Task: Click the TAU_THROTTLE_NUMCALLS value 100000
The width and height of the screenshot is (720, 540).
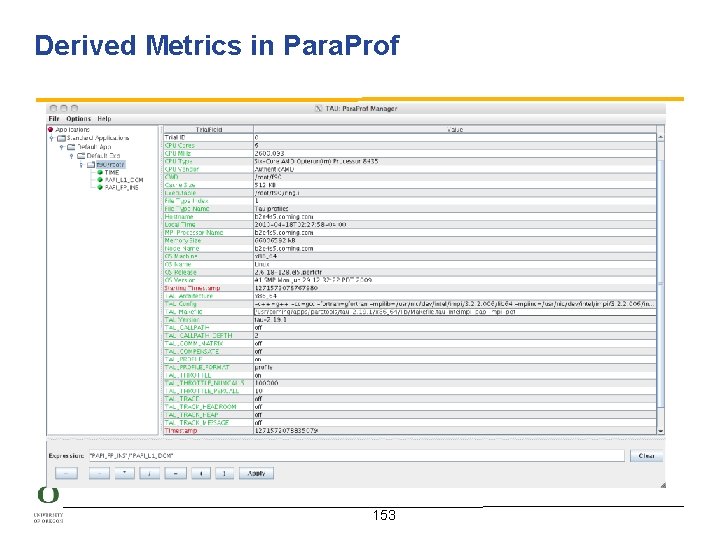Action: [x=455, y=383]
